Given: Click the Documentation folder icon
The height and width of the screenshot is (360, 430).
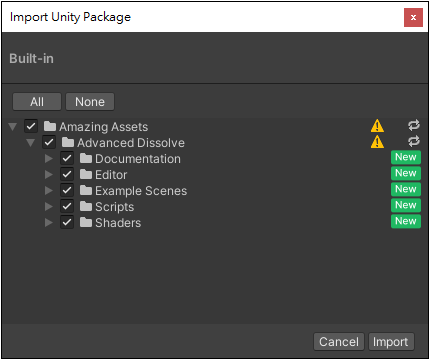Looking at the screenshot, I should coord(86,158).
